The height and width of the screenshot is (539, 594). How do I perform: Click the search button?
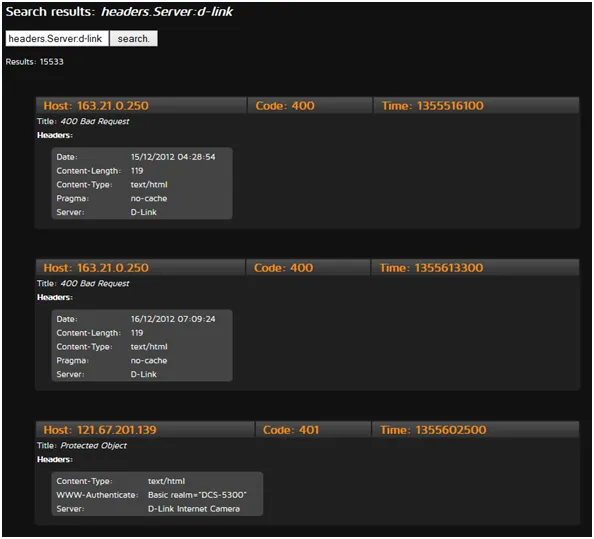[134, 39]
